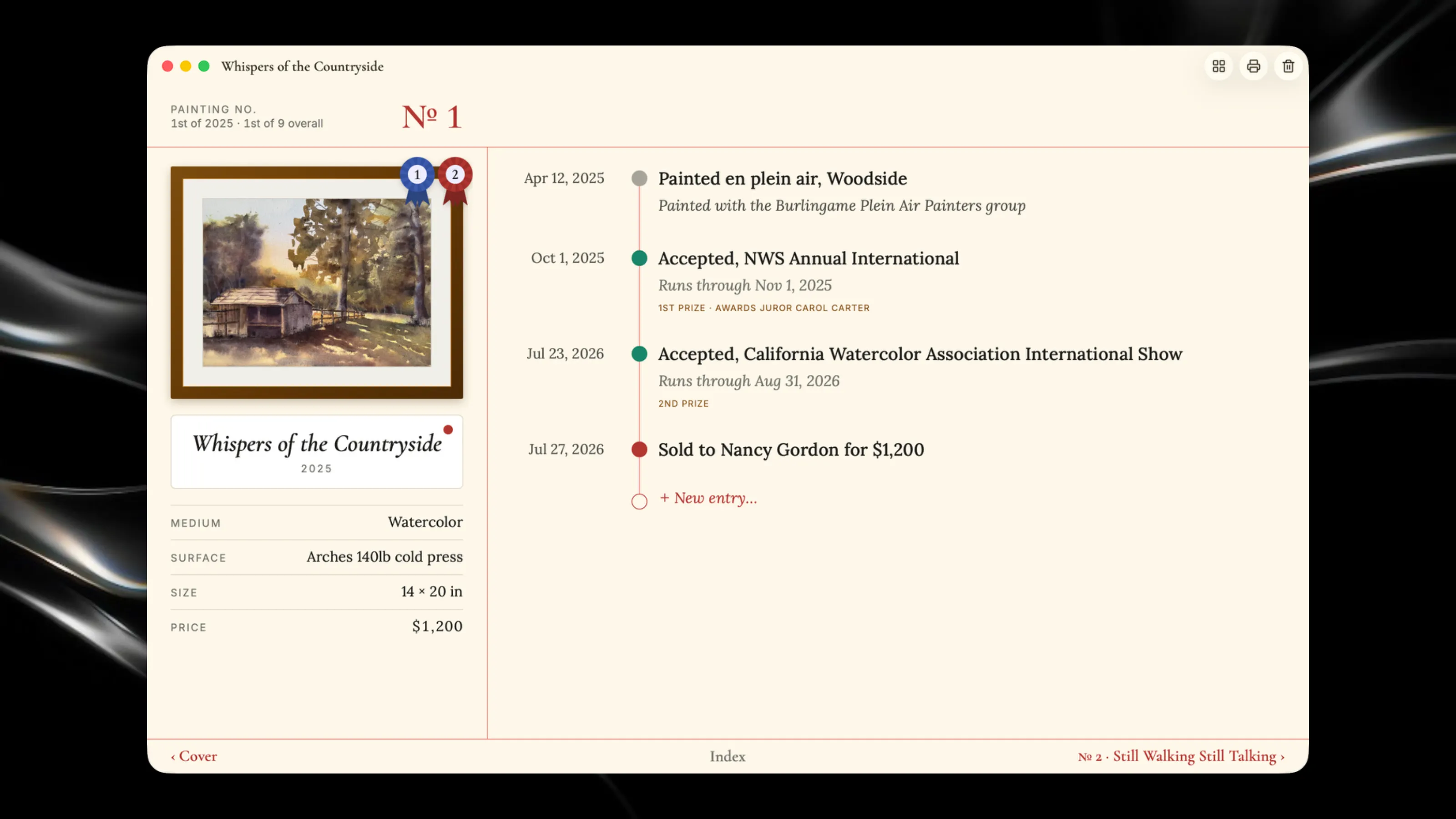This screenshot has height=819, width=1456.
Task: Click the 2ND PRIZE label
Action: (x=683, y=404)
